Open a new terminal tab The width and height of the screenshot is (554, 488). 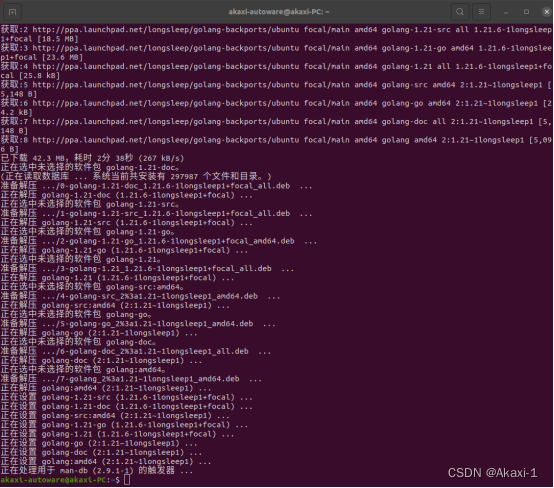click(x=12, y=12)
